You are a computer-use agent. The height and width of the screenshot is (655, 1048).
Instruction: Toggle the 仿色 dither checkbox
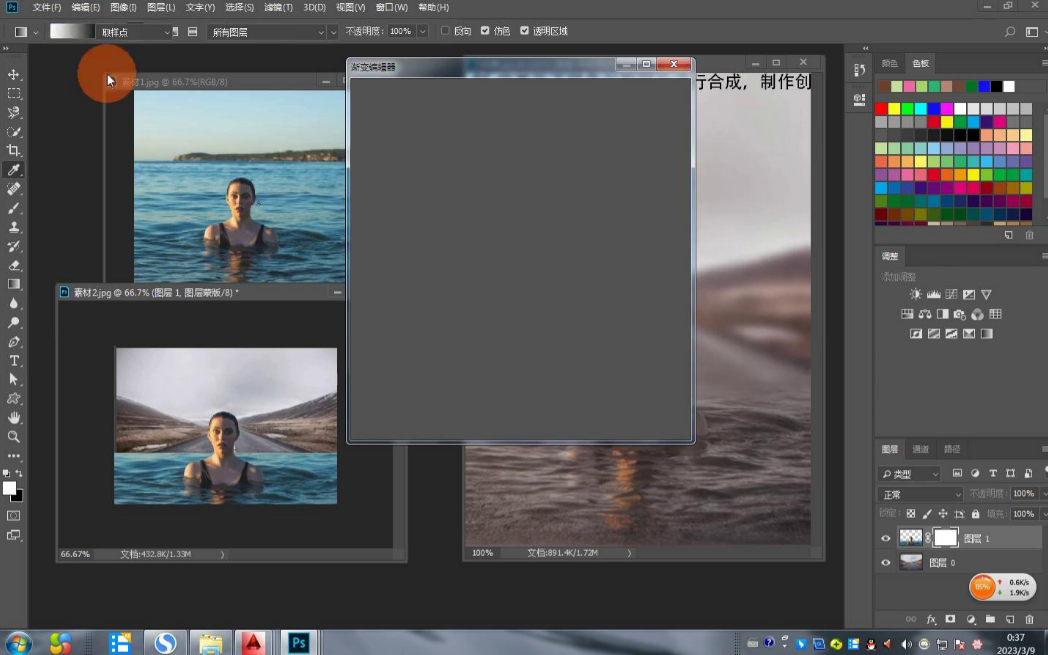coord(485,31)
